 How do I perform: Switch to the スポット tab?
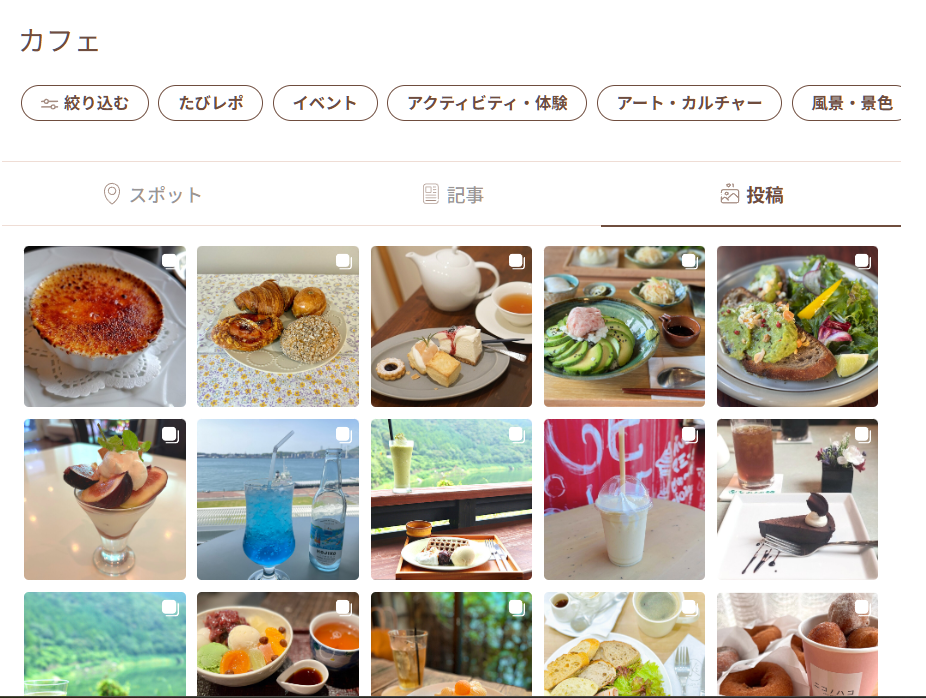152,194
